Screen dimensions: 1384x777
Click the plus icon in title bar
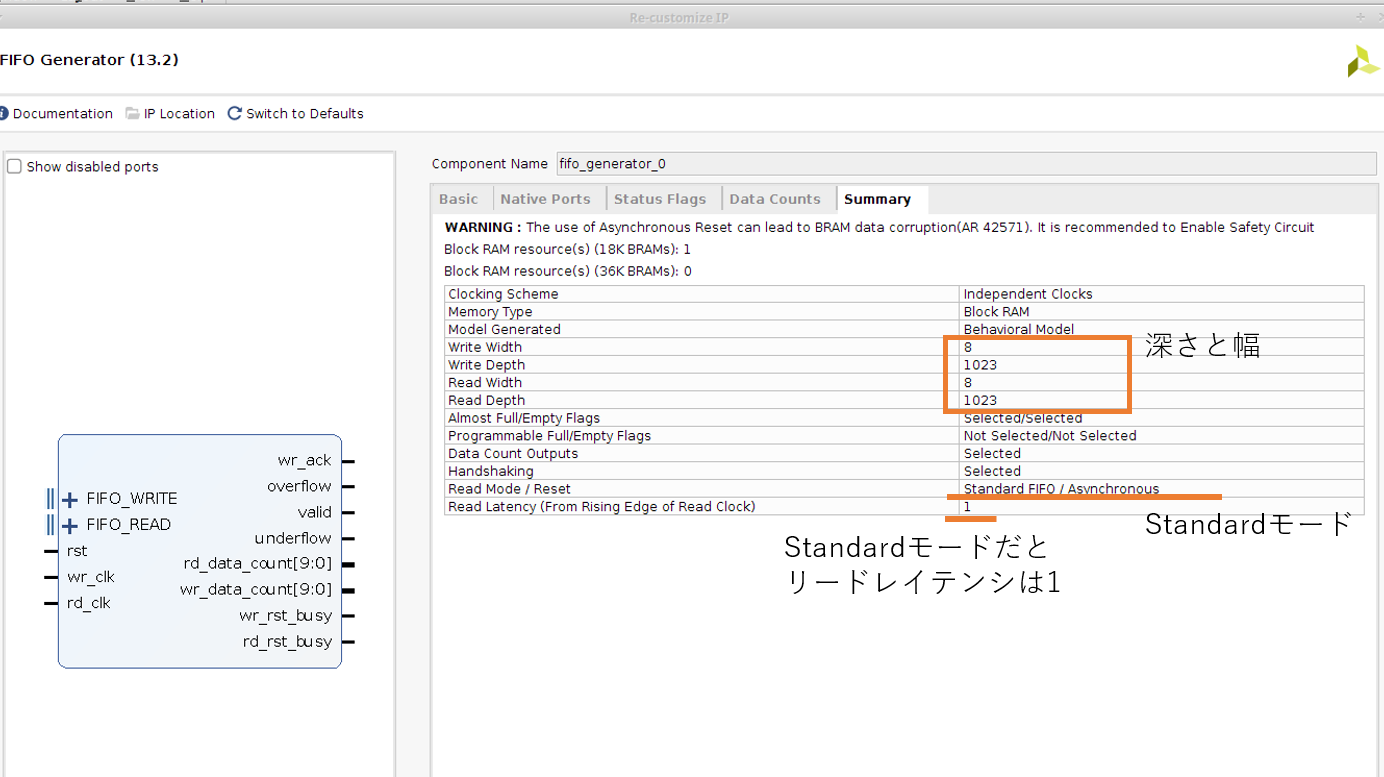click(1360, 17)
